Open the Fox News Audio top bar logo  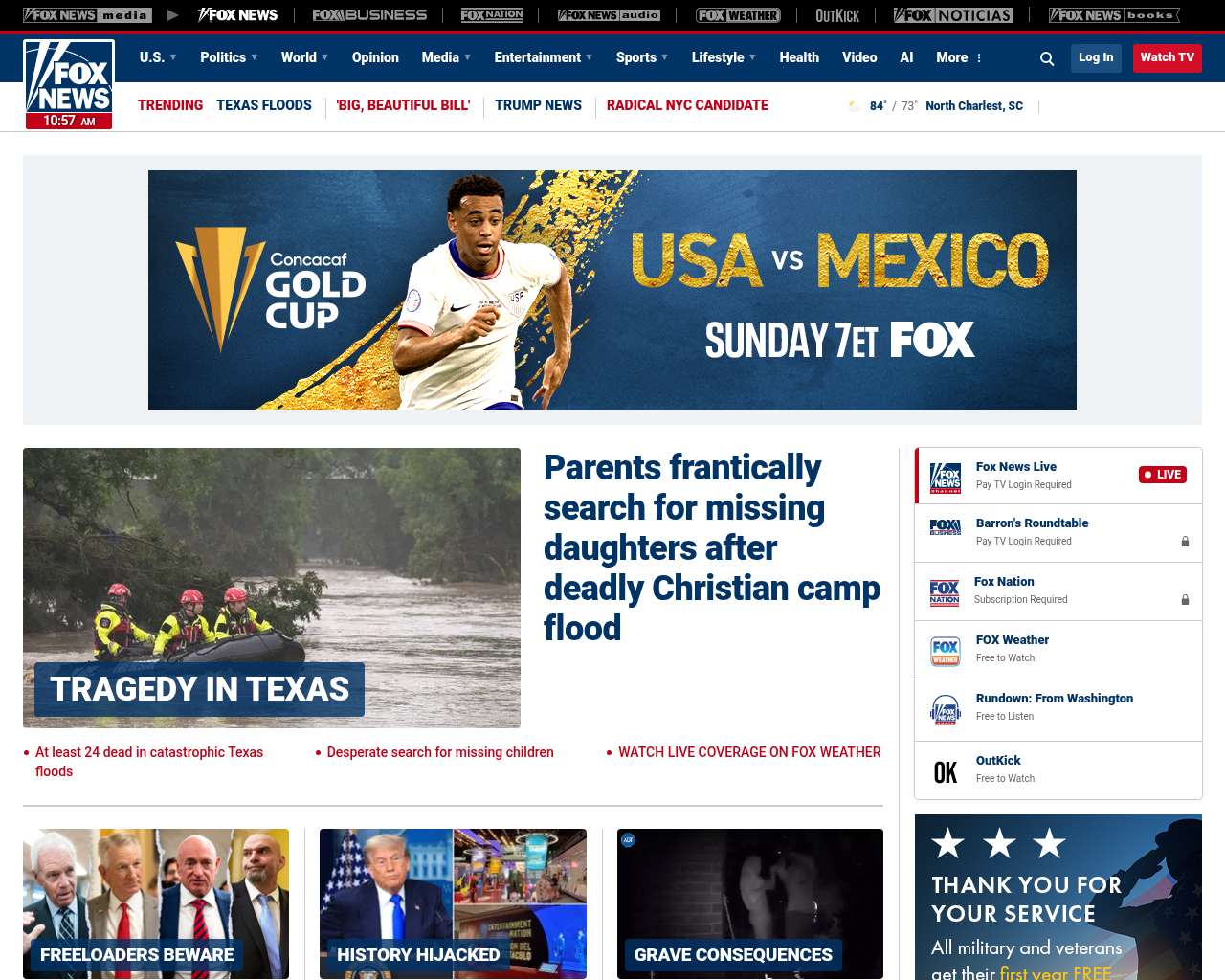click(609, 15)
